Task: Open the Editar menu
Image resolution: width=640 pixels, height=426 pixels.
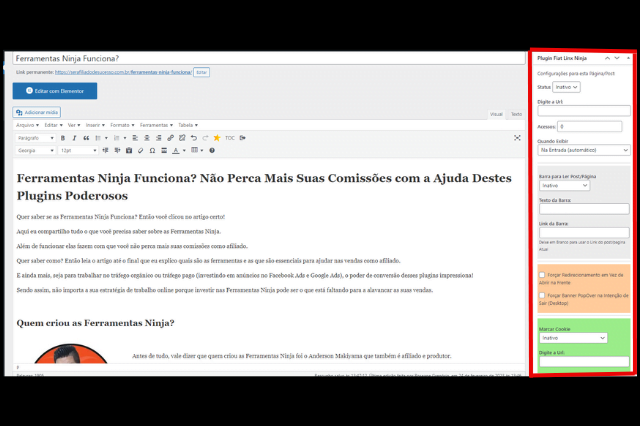Action: (53, 125)
